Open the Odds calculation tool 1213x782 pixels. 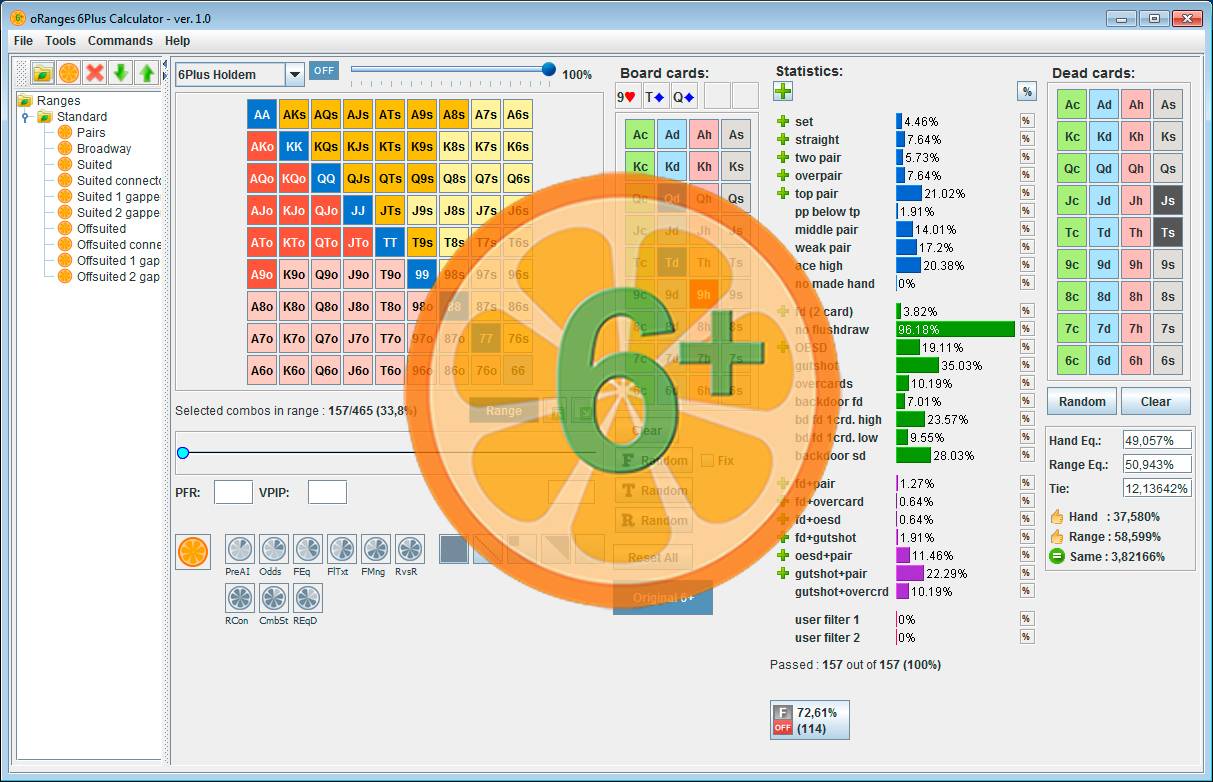[x=272, y=549]
